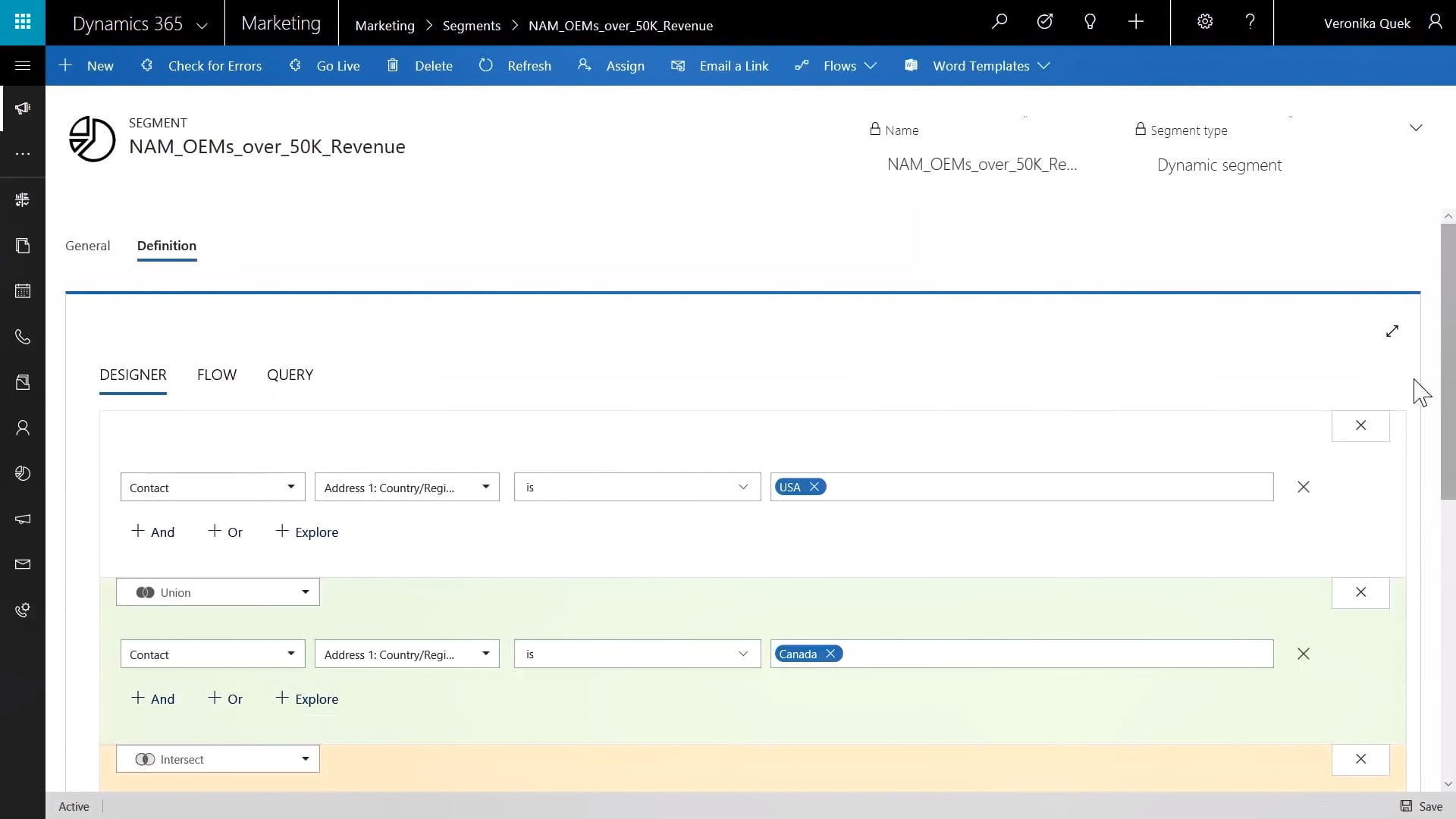Click the lightbulb assistant icon
The width and height of the screenshot is (1456, 819).
click(1090, 22)
